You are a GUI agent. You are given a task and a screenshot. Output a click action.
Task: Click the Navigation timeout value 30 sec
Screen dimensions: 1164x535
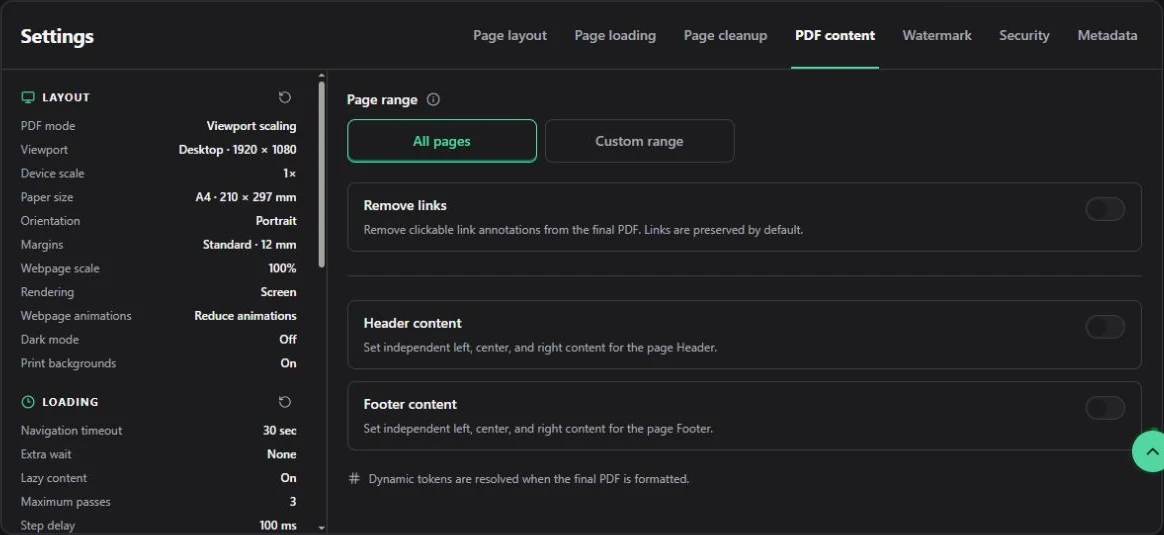(280, 430)
